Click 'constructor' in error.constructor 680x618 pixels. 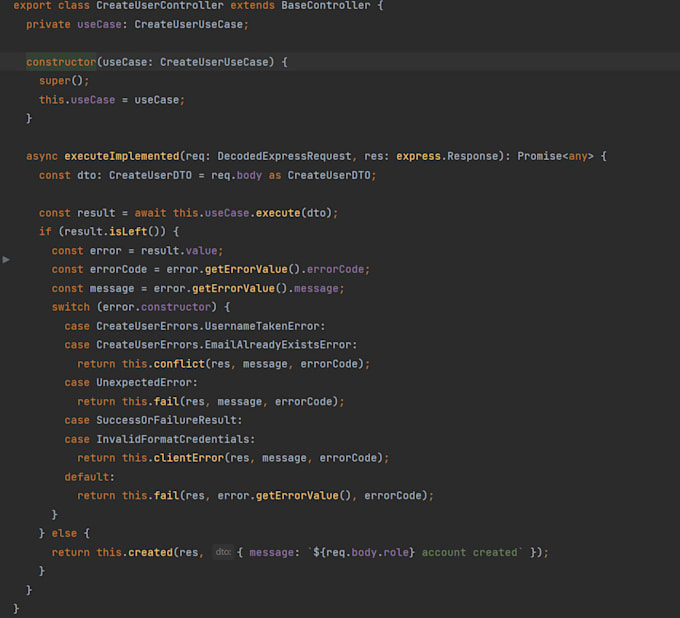(x=176, y=307)
